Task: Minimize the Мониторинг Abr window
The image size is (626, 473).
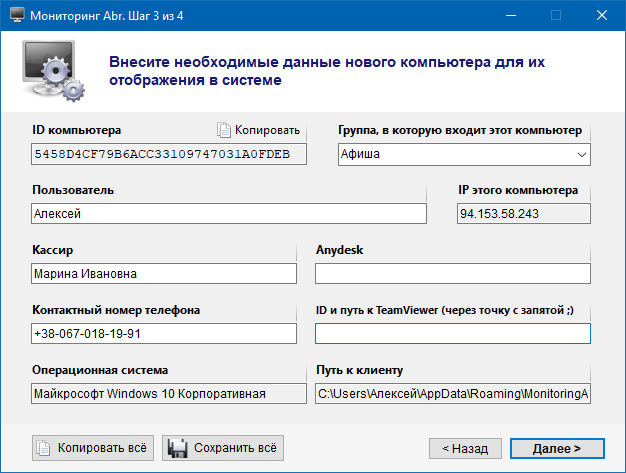Action: (x=511, y=16)
